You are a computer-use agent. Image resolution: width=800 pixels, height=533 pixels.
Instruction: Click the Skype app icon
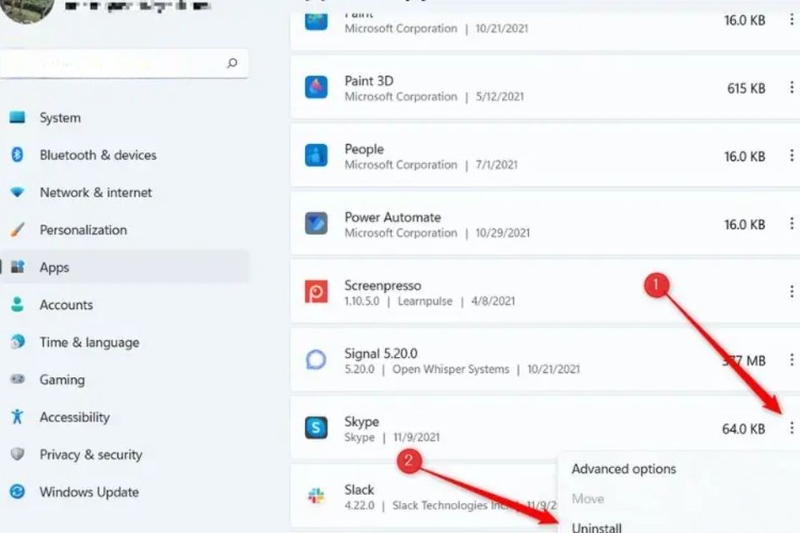(x=316, y=427)
